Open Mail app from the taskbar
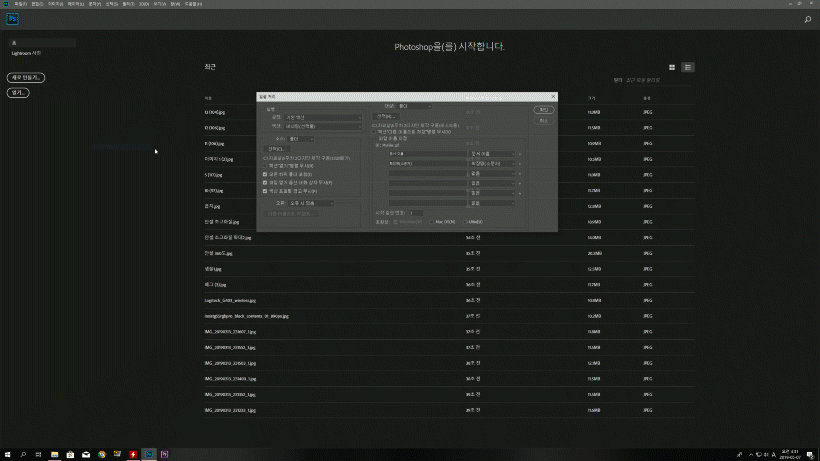This screenshot has height=461, width=820. 86,454
